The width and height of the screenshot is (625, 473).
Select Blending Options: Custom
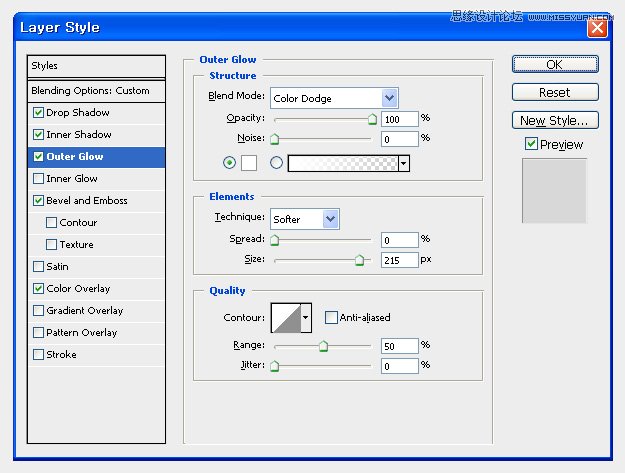coord(96,91)
